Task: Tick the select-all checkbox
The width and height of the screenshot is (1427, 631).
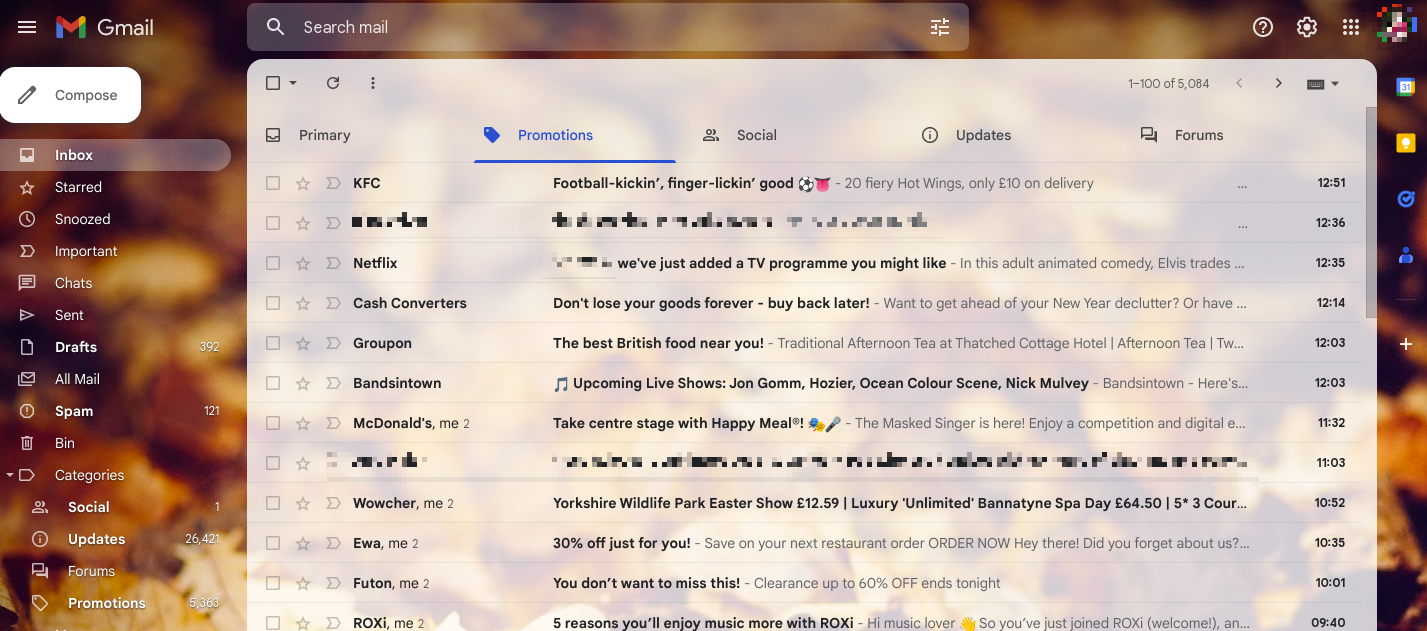Action: click(273, 83)
